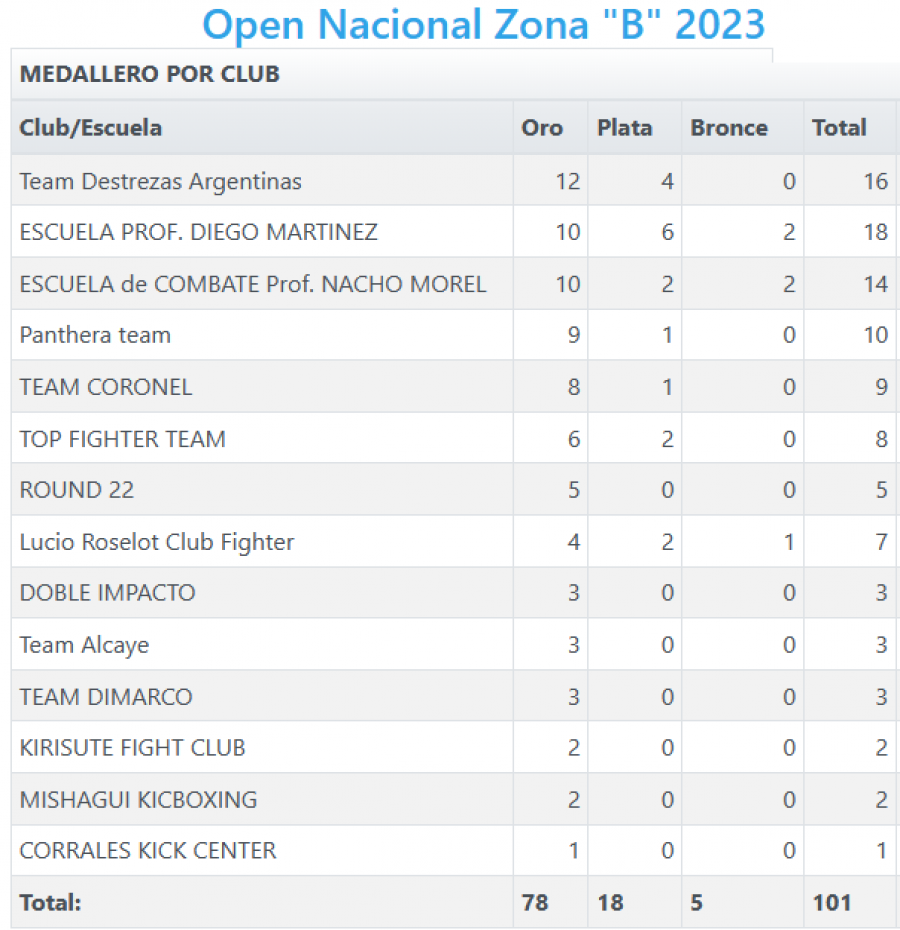Click the DOBLE IMPACTO row
This screenshot has width=900, height=930.
click(454, 593)
